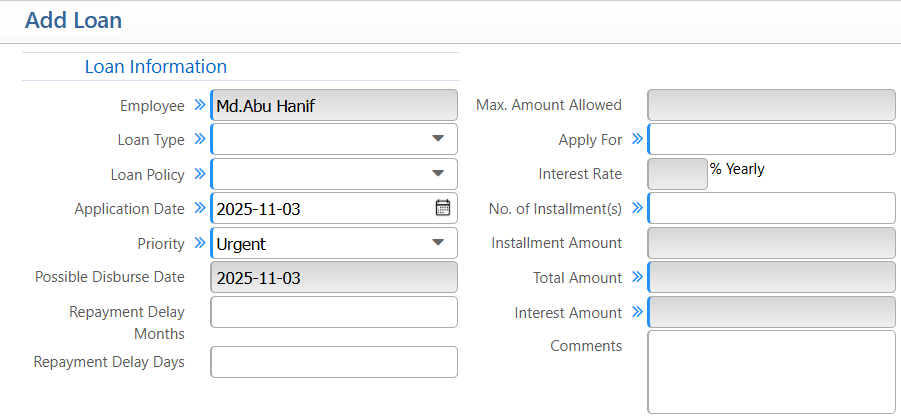This screenshot has width=901, height=416.
Task: Click the double-arrow icon beside Interest Amount
Action: (637, 312)
